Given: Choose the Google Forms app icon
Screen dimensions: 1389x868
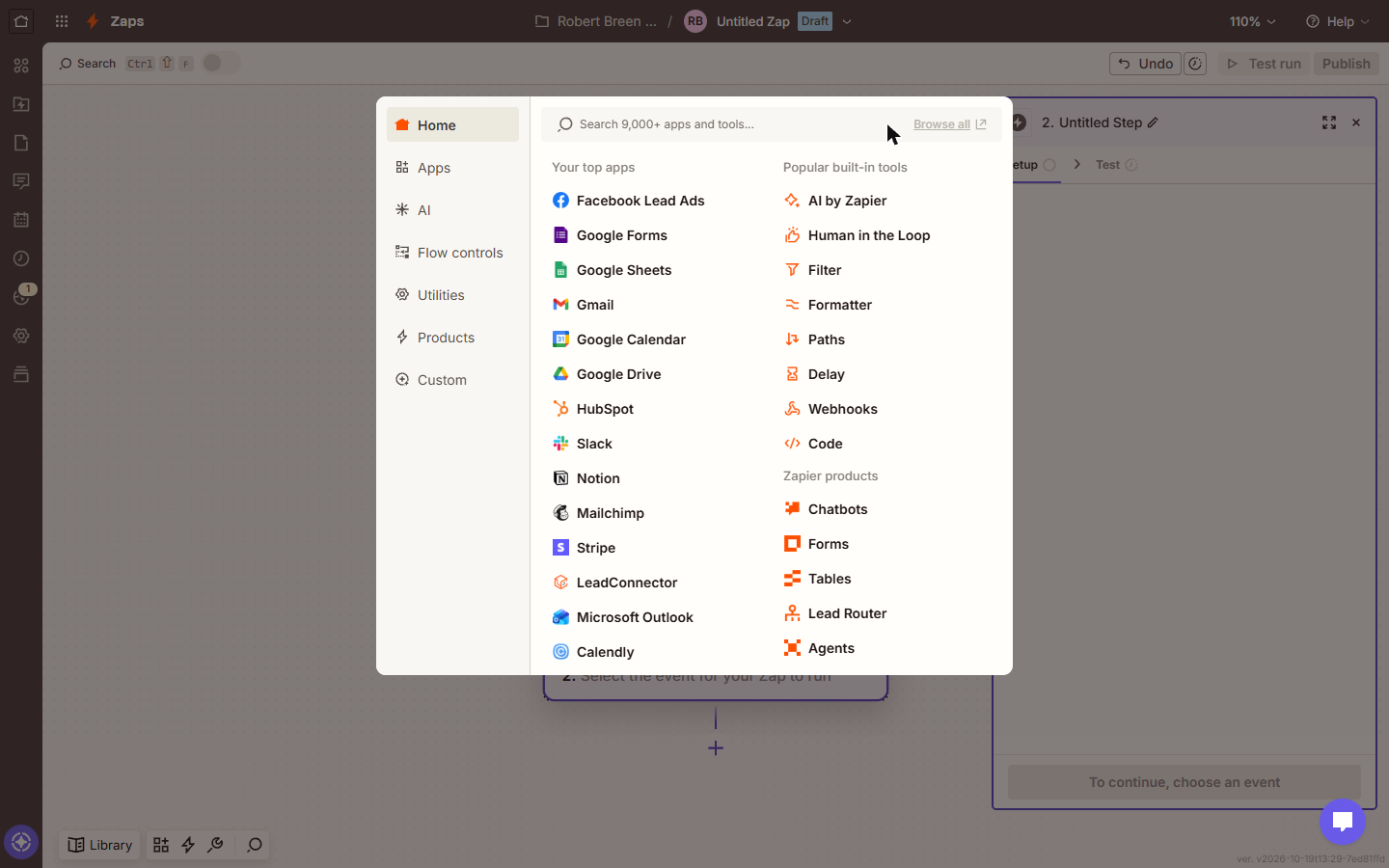Looking at the screenshot, I should [561, 235].
